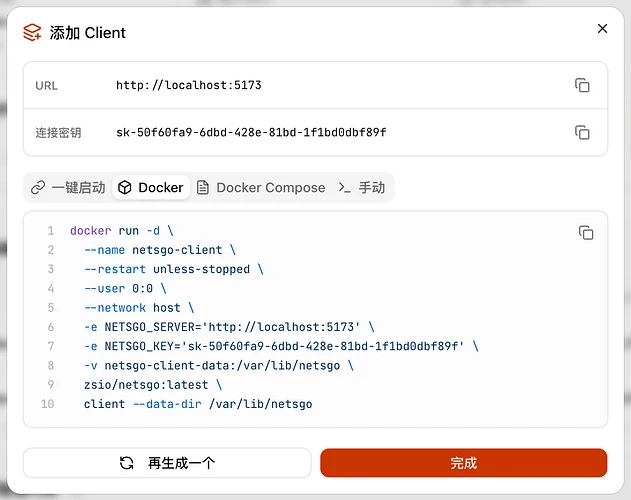The width and height of the screenshot is (631, 500).
Task: Click code line '--name netsgo-client'
Action: [x=160, y=250]
